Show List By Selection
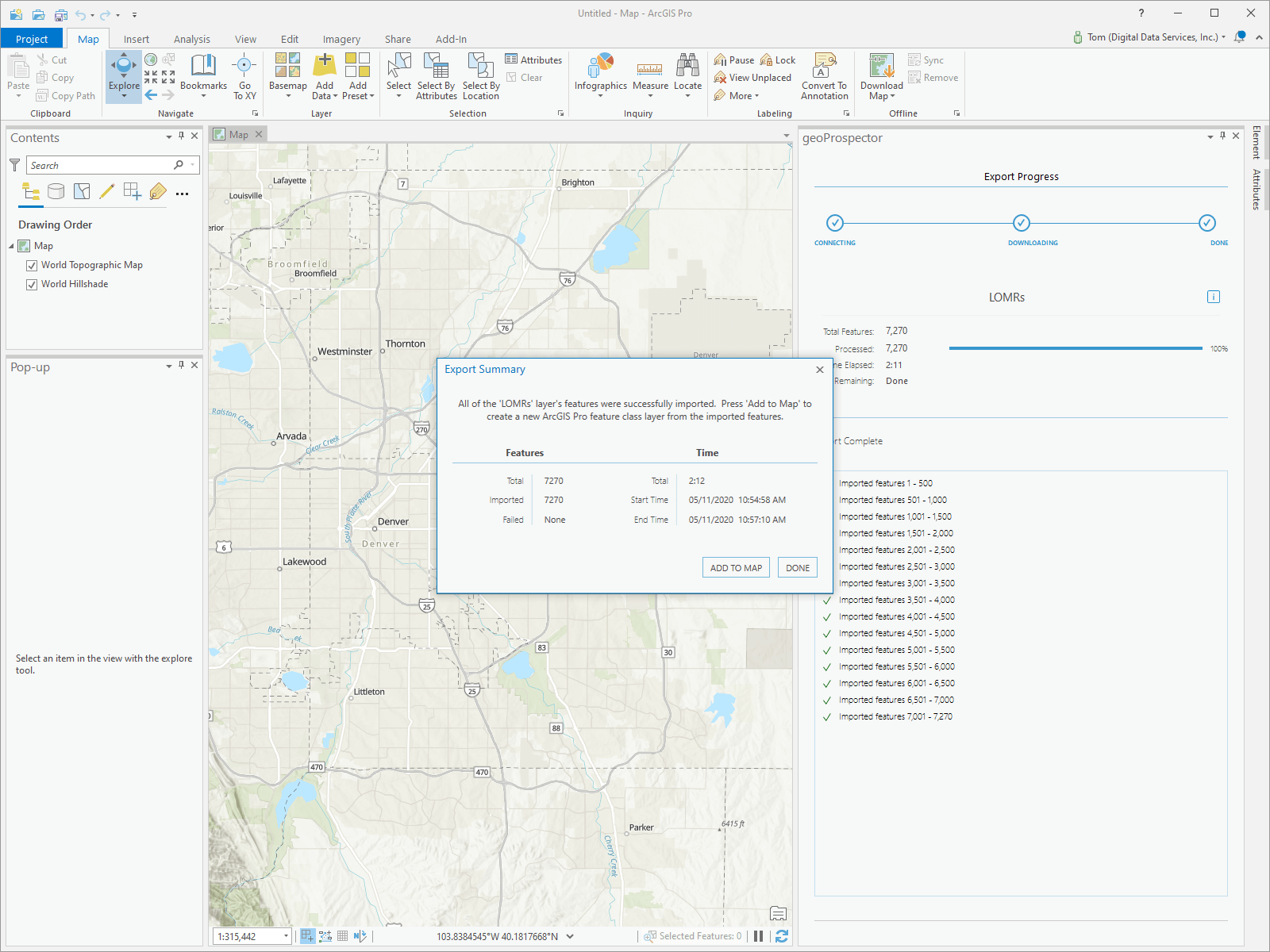This screenshot has width=1270, height=952. click(x=82, y=191)
